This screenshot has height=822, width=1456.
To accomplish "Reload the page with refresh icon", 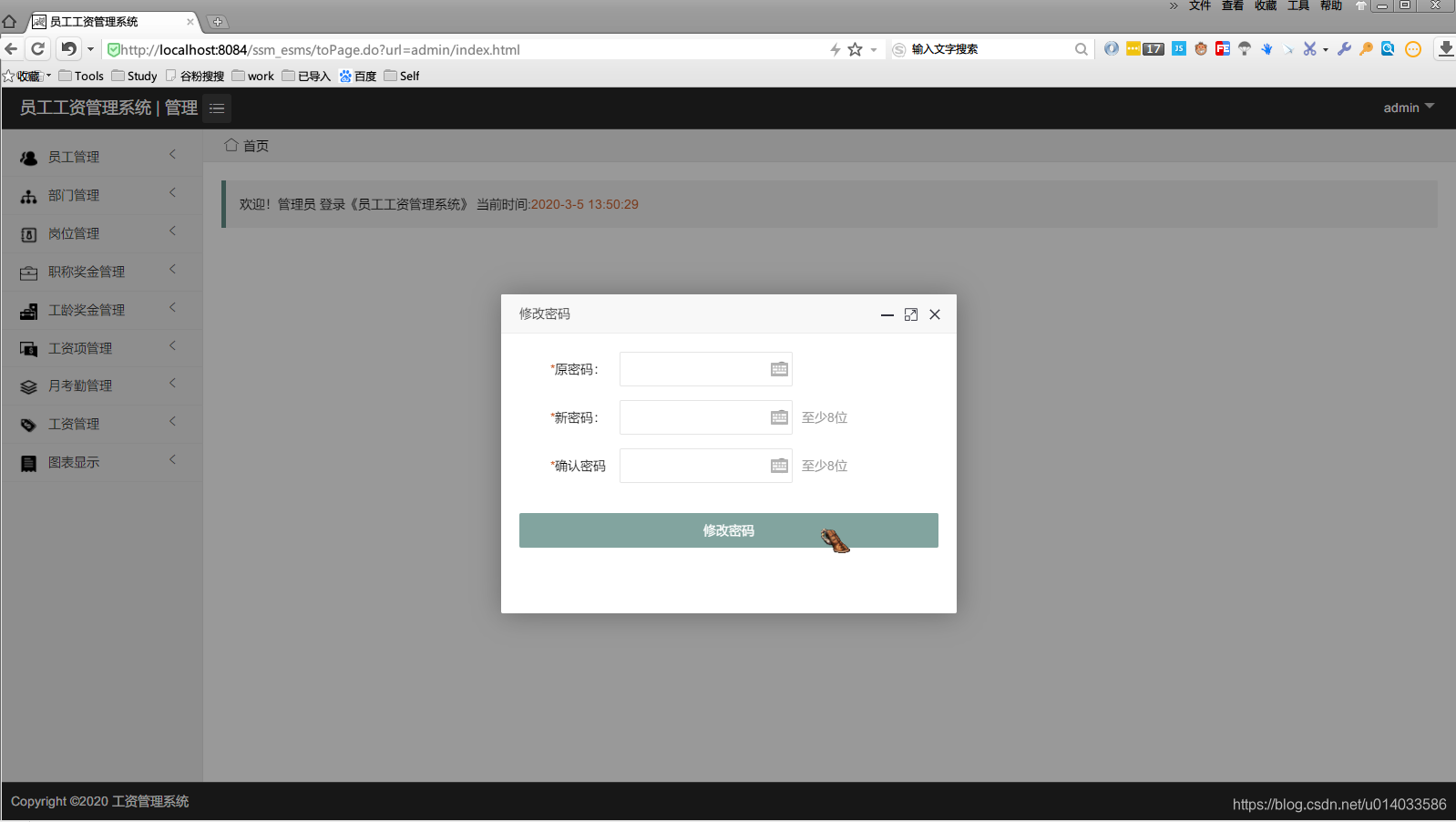I will [x=37, y=49].
